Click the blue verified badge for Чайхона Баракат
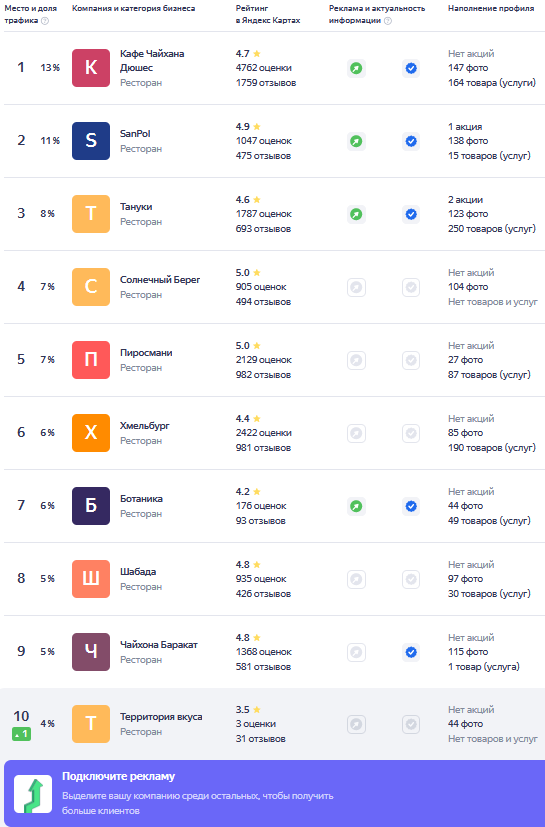Viewport: 545px width, 827px height. tap(411, 652)
